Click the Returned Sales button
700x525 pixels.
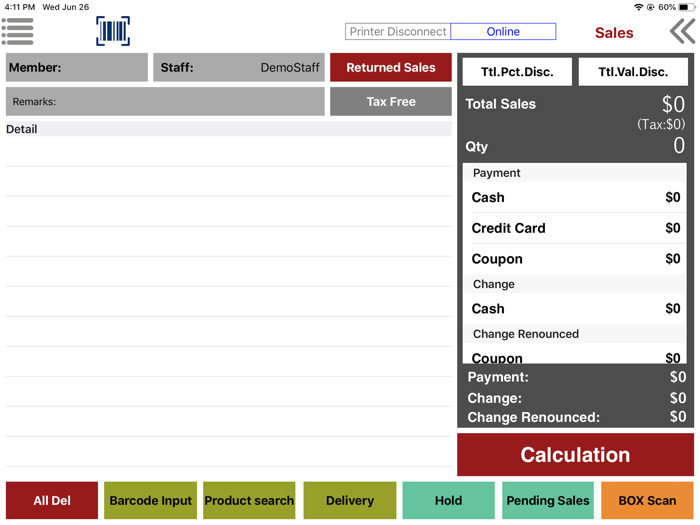click(x=391, y=67)
